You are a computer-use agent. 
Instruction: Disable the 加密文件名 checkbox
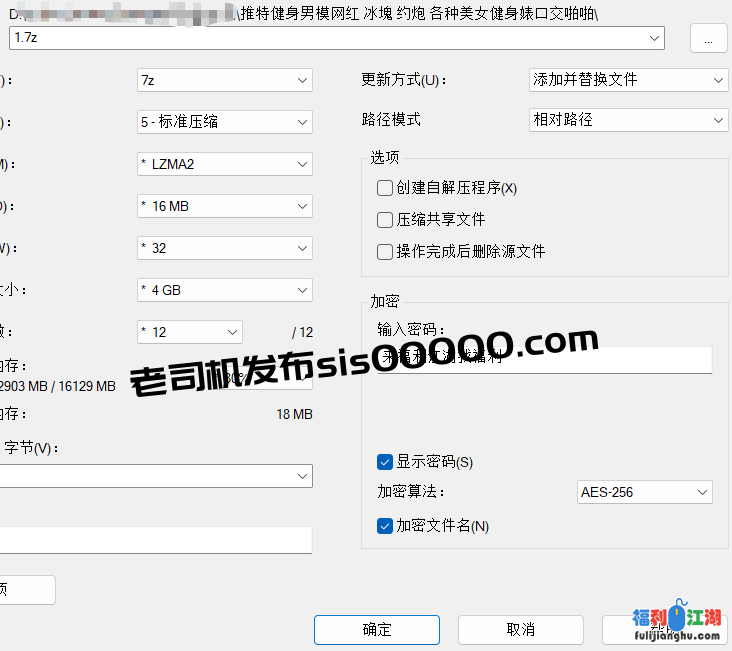(x=385, y=526)
